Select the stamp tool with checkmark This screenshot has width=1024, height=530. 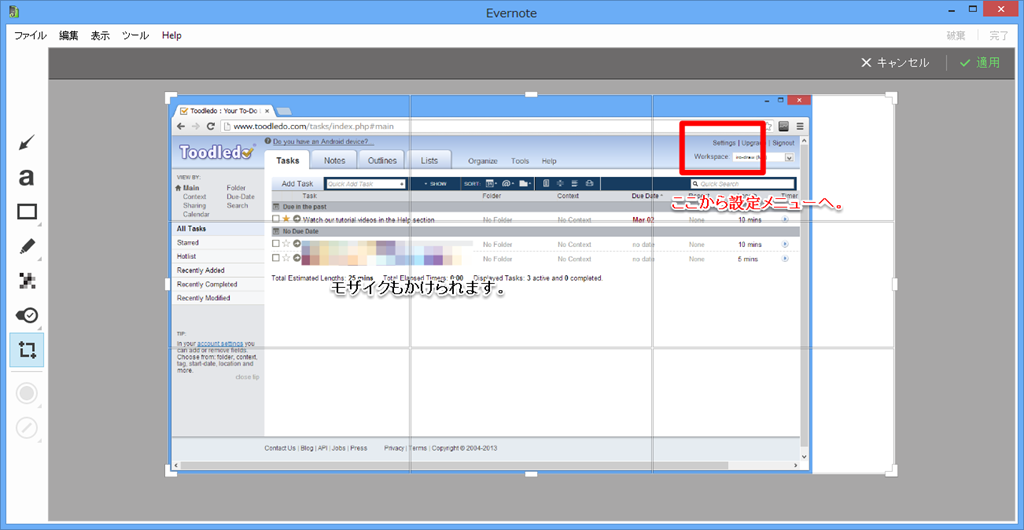coord(26,315)
